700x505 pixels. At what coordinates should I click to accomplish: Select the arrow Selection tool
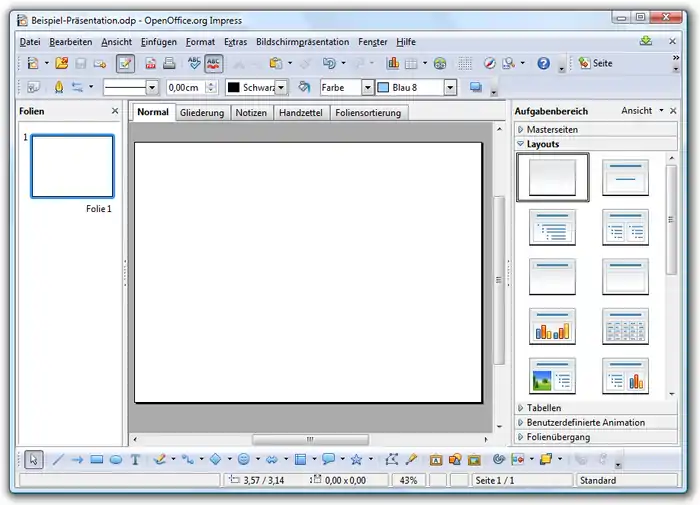34,459
